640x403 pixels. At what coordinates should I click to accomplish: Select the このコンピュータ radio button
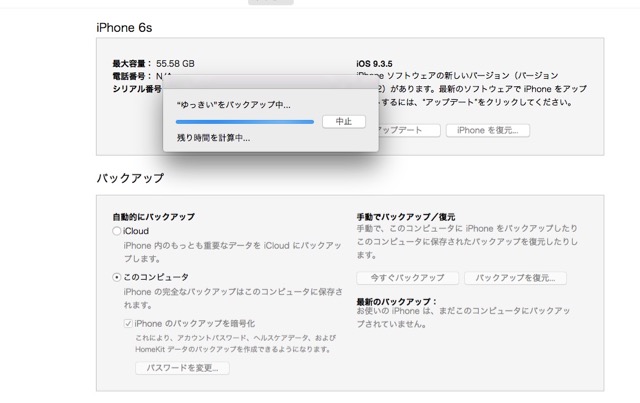click(x=116, y=277)
